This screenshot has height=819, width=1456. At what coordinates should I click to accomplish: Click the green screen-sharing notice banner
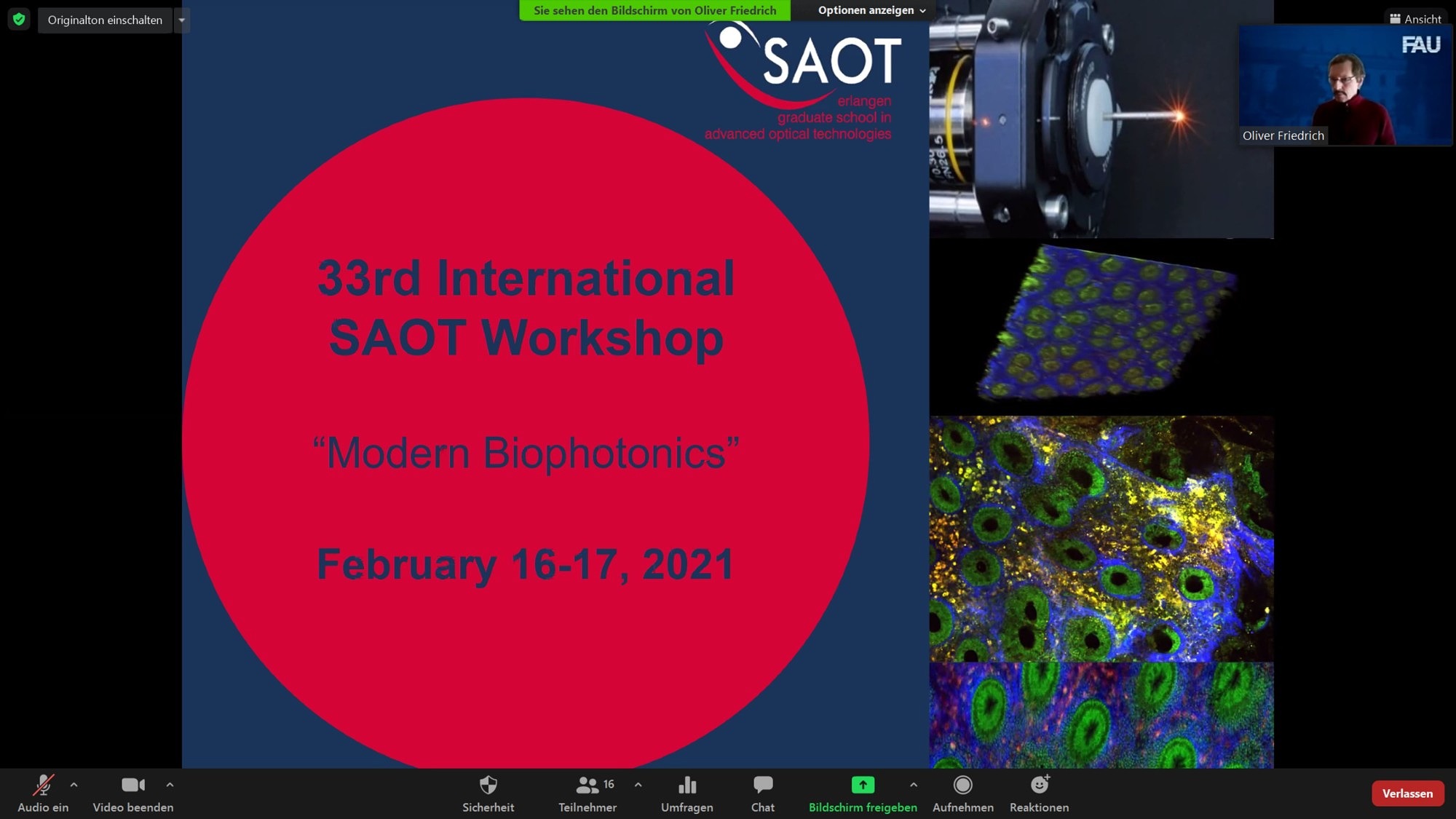click(654, 10)
